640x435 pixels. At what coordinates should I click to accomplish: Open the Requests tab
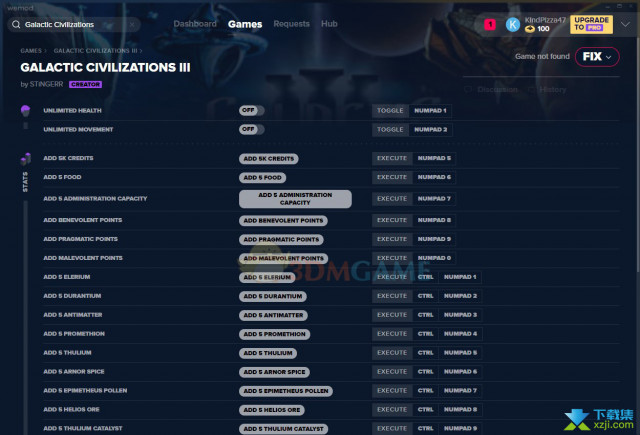(291, 24)
